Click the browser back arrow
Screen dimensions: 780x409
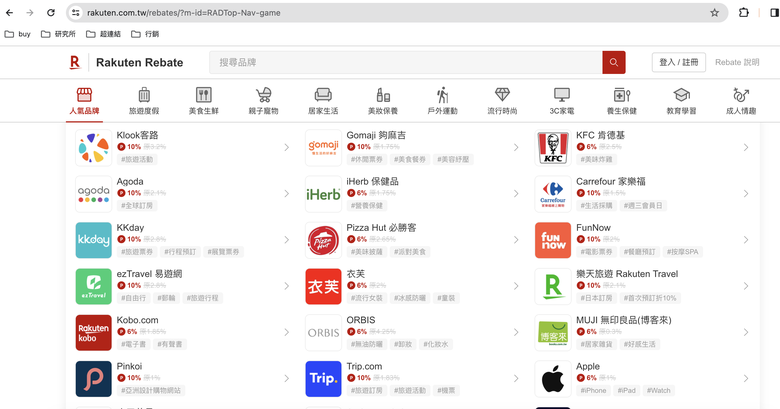point(9,13)
